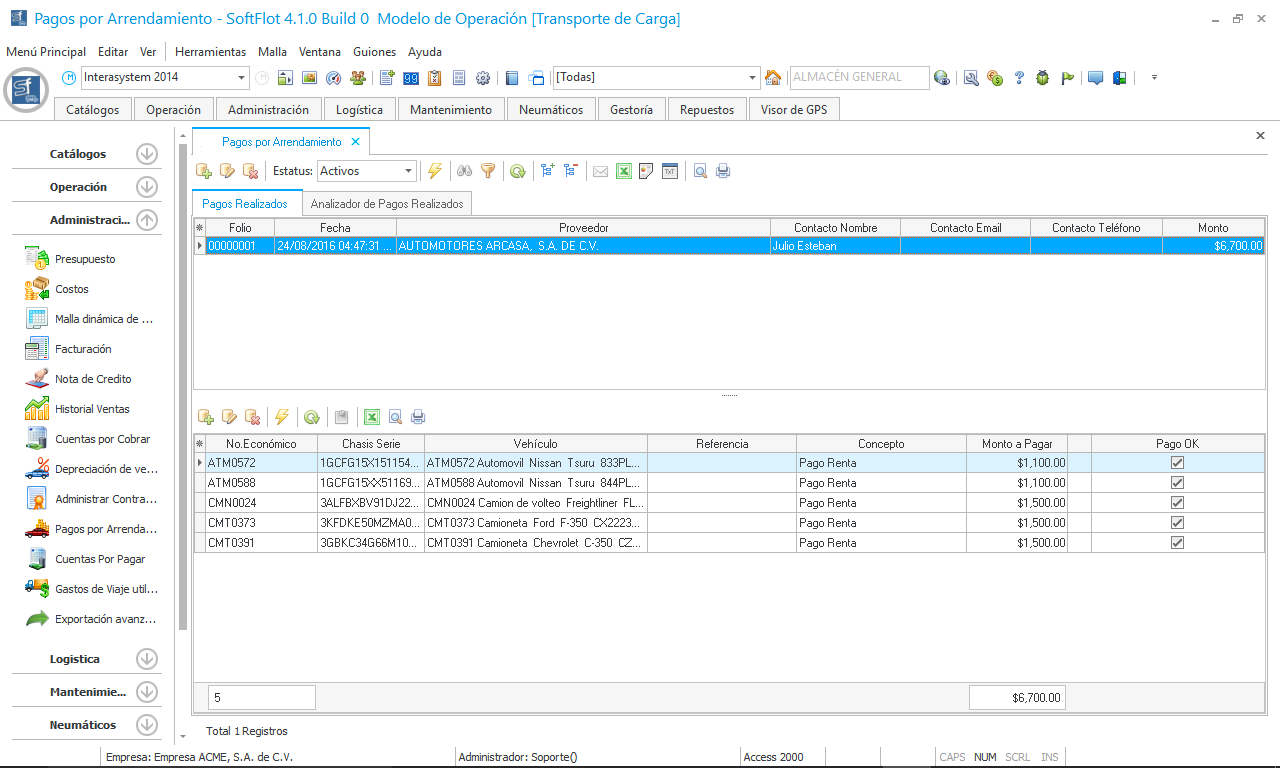Viewport: 1280px width, 768px height.
Task: Uncheck Pago OK for ATM0572
Action: tap(1177, 463)
